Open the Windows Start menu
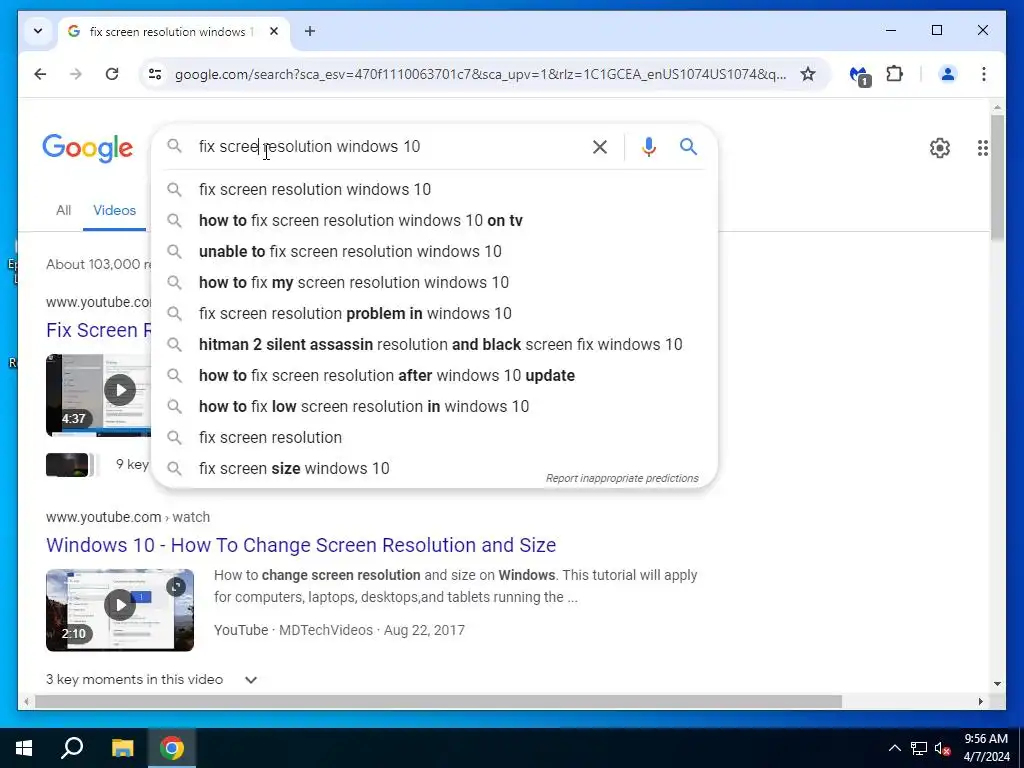1024x768 pixels. pos(24,748)
